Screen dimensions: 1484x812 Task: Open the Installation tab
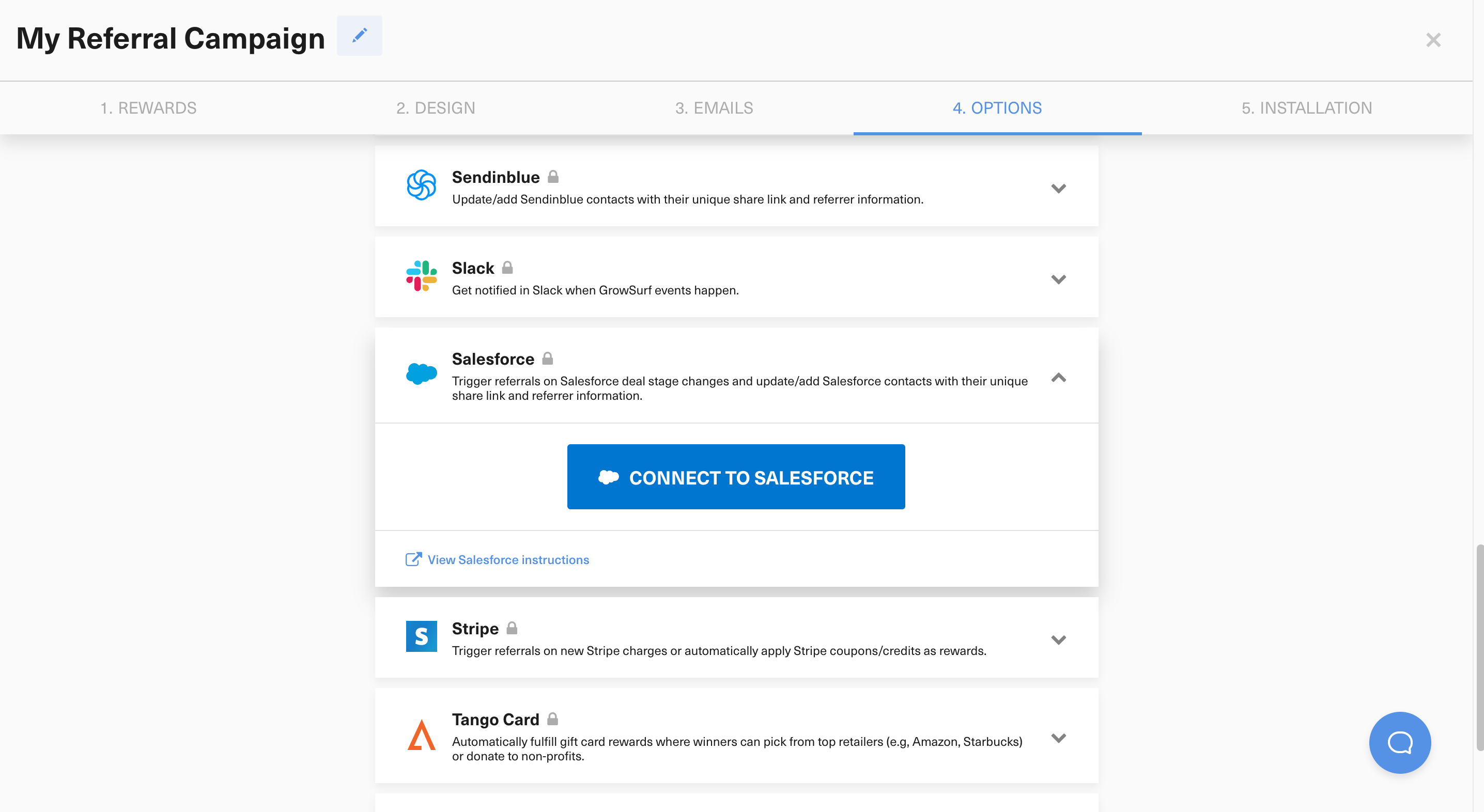1307,107
